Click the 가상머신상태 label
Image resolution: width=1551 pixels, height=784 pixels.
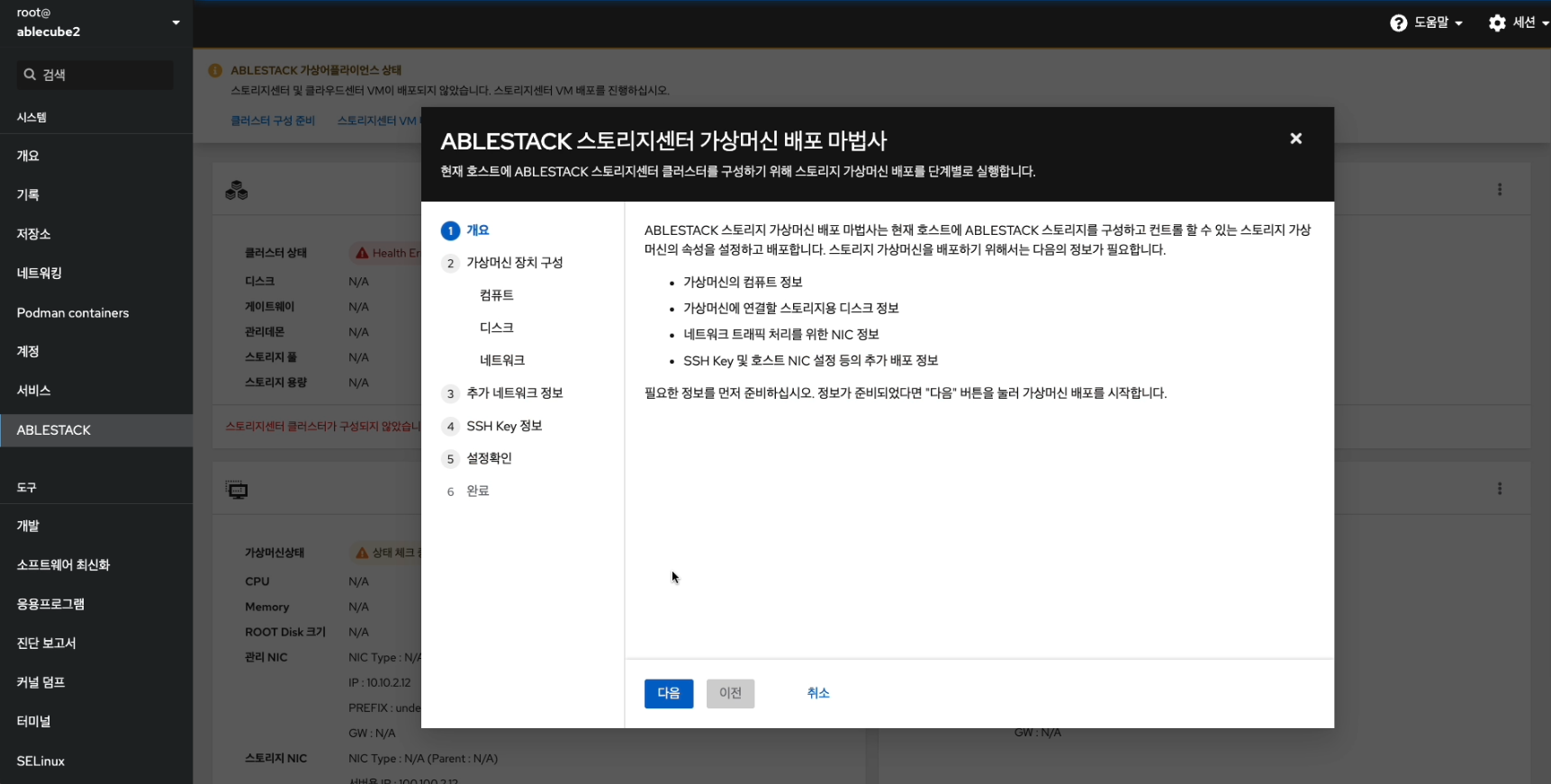tap(275, 553)
